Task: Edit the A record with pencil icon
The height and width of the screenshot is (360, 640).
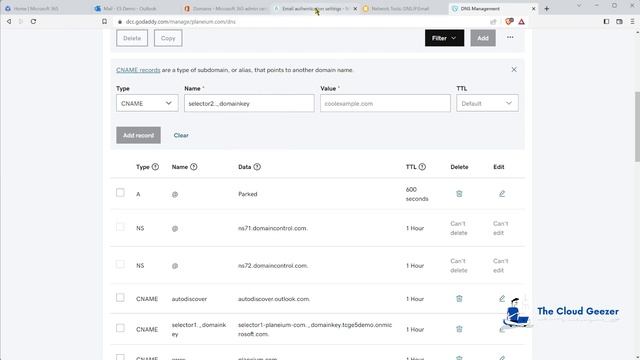Action: pyautogui.click(x=502, y=194)
